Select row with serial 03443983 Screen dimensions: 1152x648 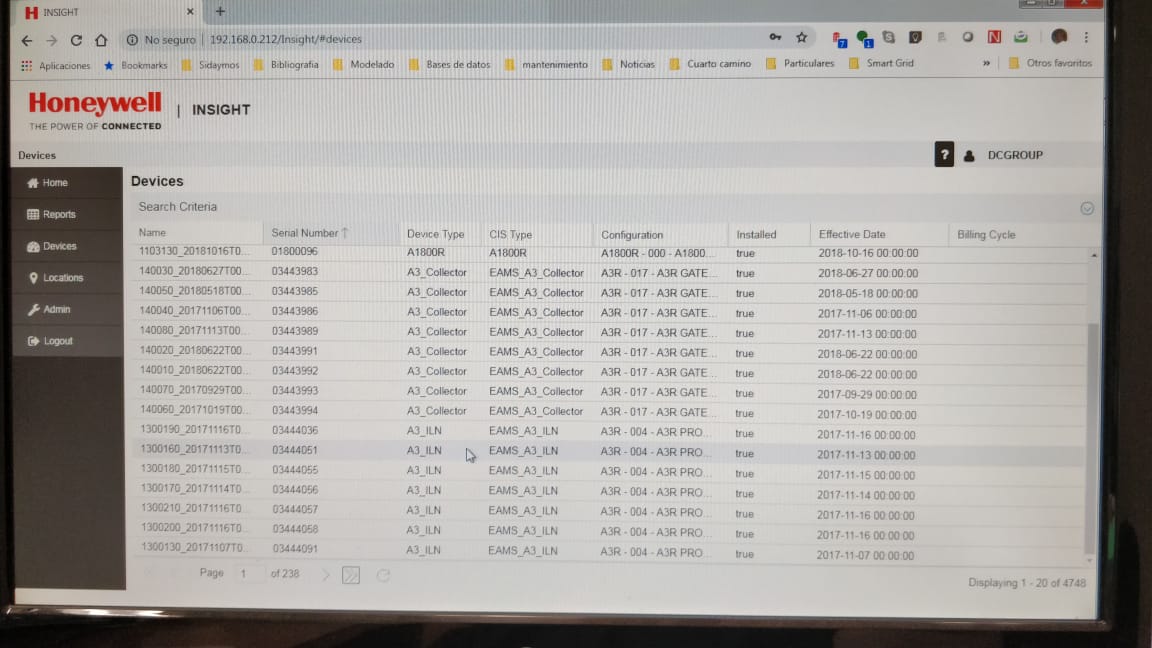pos(609,272)
